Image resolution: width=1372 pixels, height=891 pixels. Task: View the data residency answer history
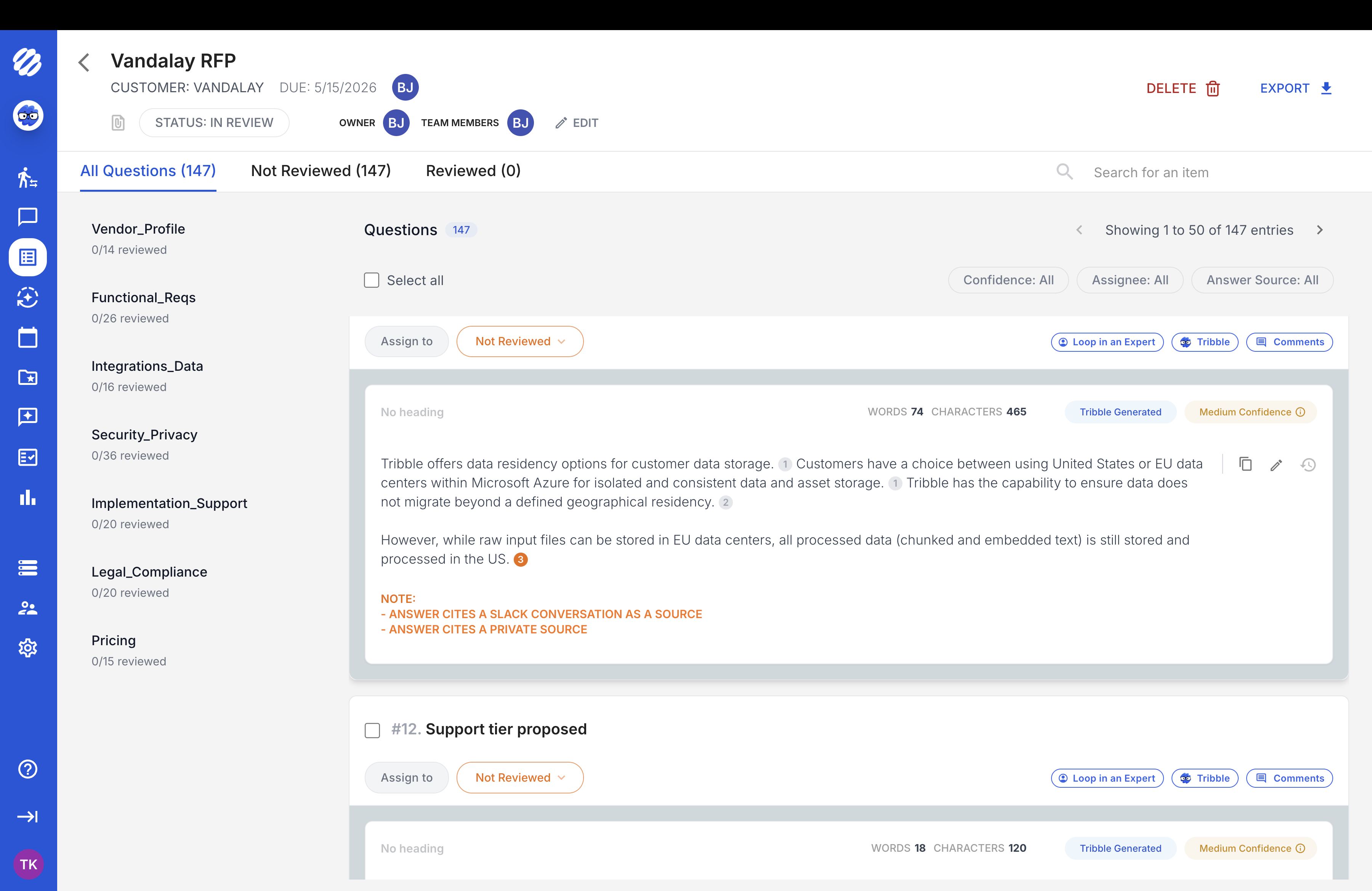(x=1308, y=465)
